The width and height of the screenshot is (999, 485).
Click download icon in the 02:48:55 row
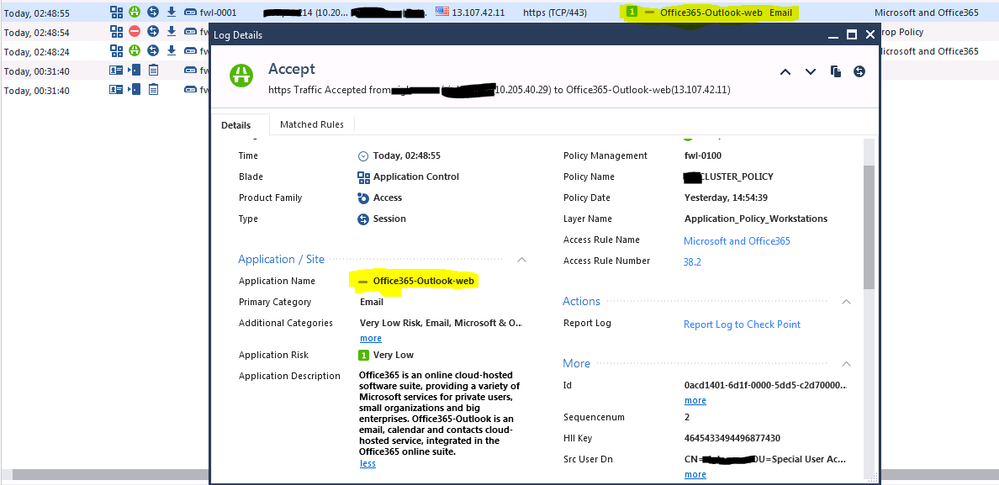click(171, 13)
